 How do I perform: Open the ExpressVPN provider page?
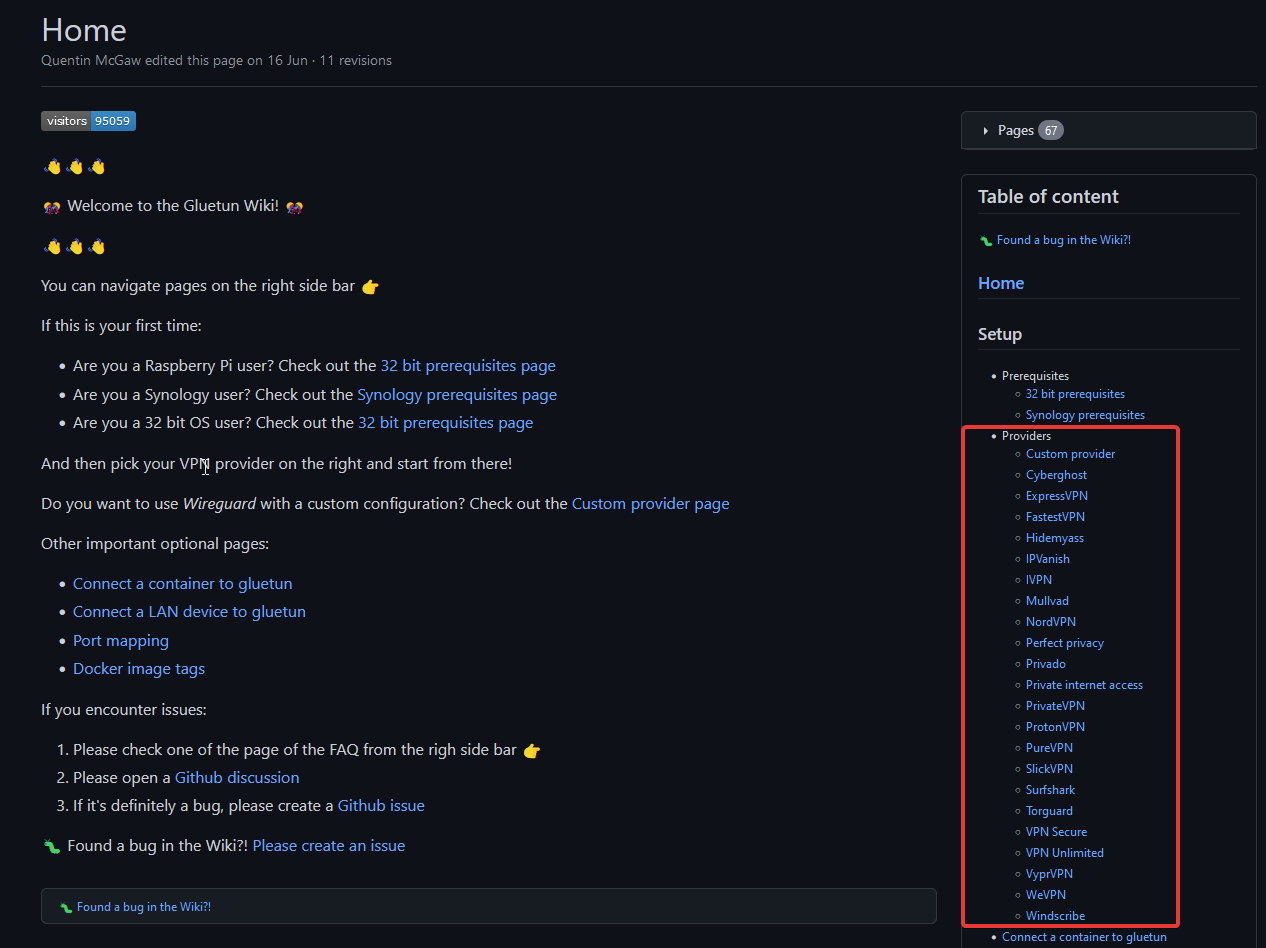pos(1057,496)
